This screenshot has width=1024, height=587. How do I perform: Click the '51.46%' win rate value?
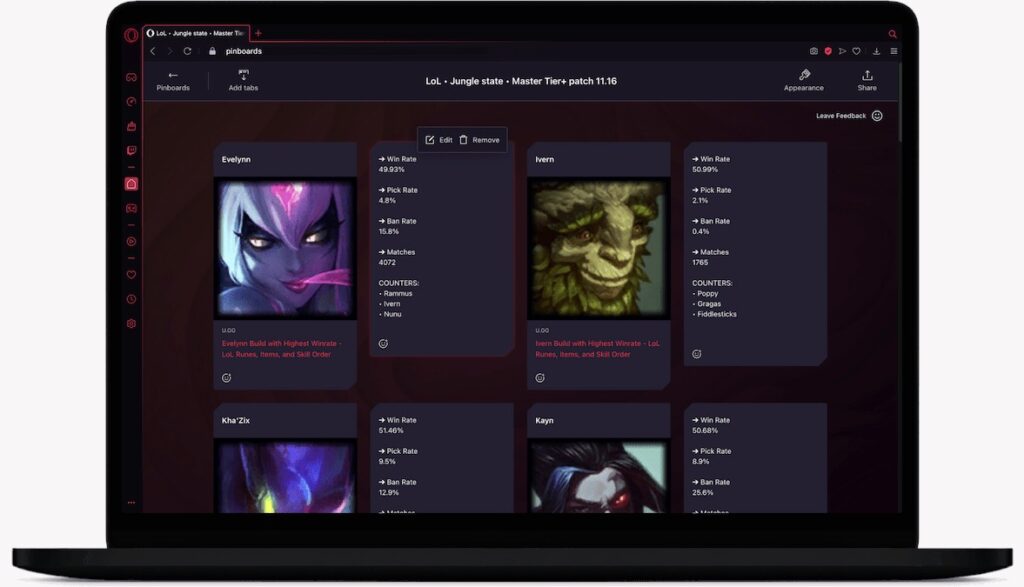[391, 430]
